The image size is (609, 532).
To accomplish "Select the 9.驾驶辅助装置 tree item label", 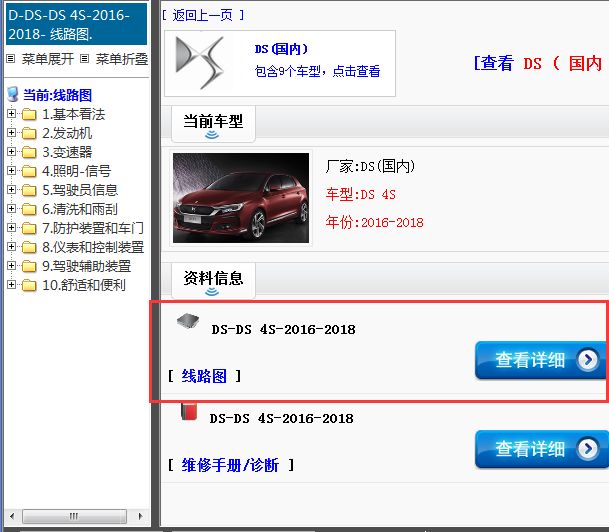I will coord(87,266).
